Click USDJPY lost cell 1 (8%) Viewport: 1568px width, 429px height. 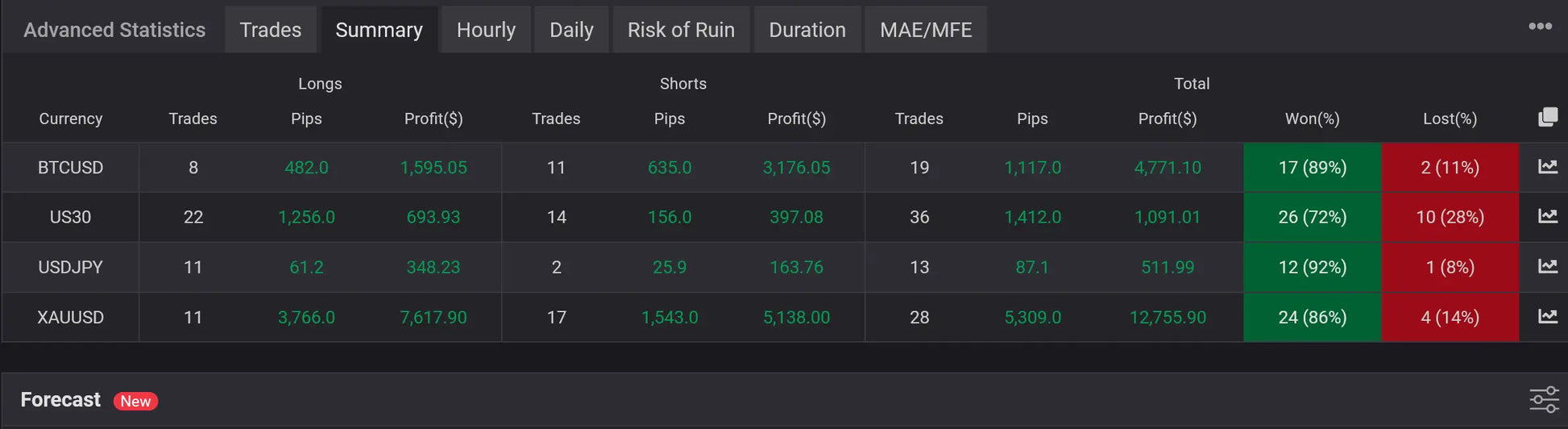pyautogui.click(x=1450, y=267)
